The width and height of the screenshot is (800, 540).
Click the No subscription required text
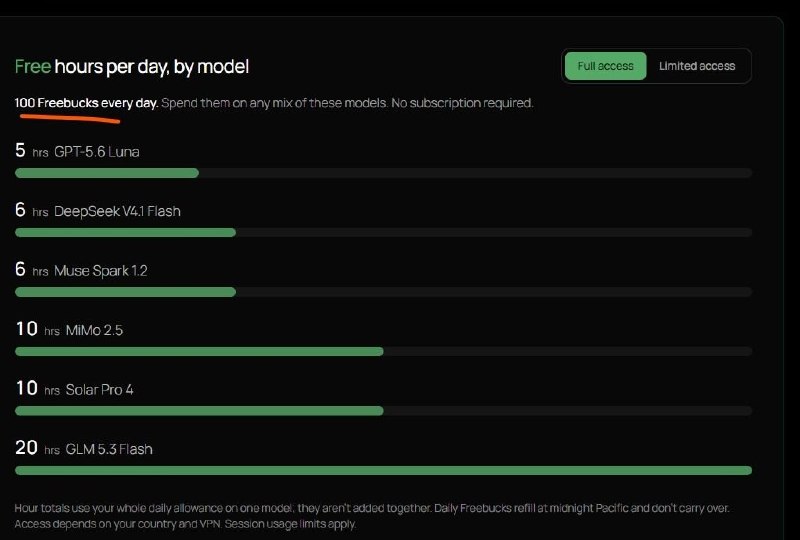point(462,103)
